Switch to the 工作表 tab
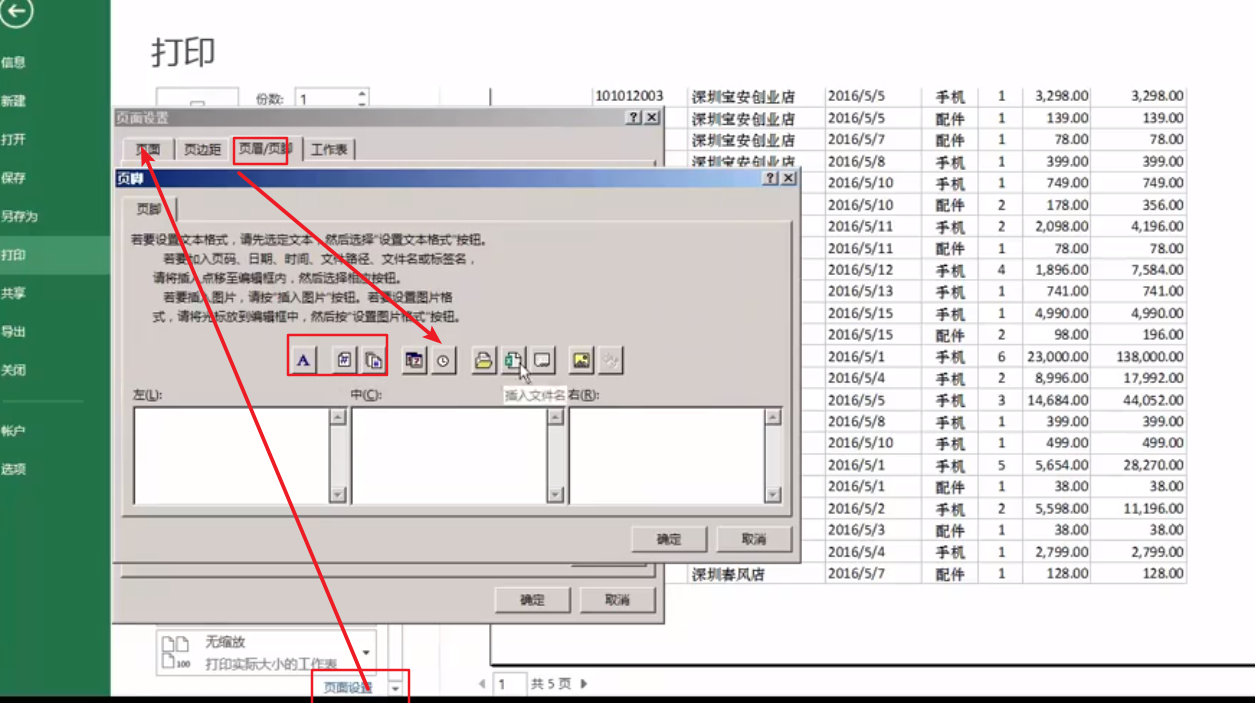 pyautogui.click(x=330, y=148)
